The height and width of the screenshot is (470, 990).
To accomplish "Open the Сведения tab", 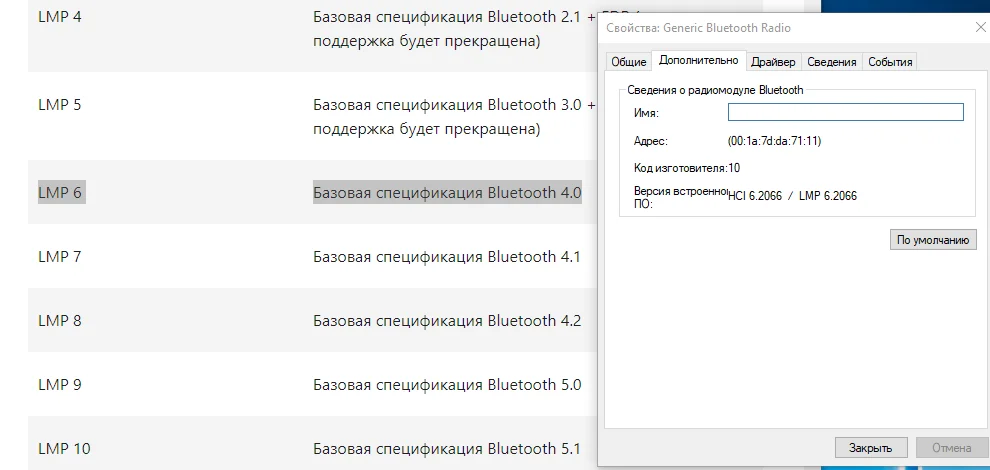I will tap(832, 61).
